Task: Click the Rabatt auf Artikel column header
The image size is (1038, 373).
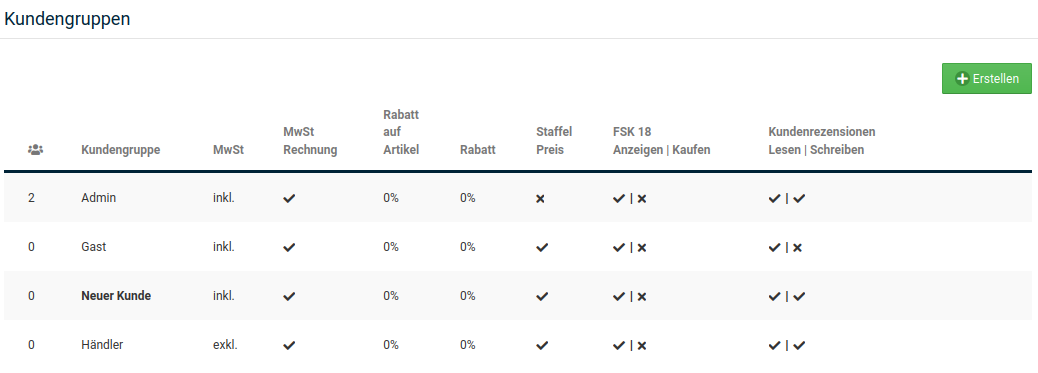Action: [x=401, y=133]
